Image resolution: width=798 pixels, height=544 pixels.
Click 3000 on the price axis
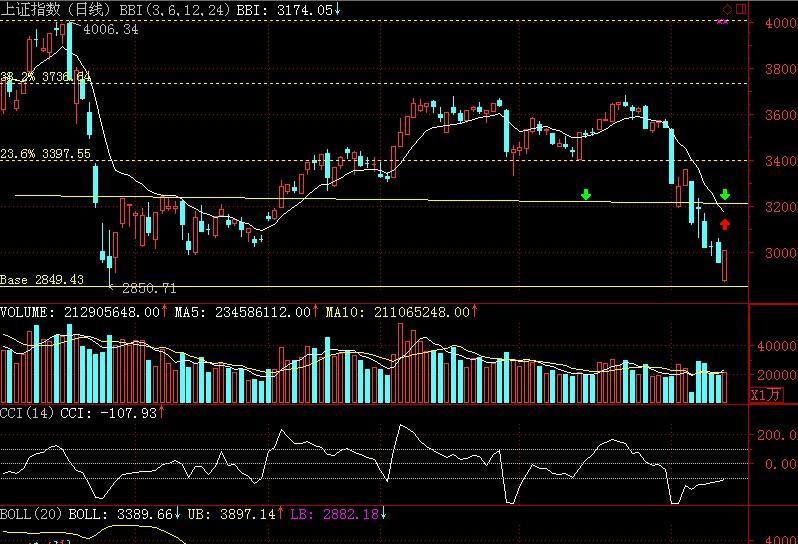781,253
